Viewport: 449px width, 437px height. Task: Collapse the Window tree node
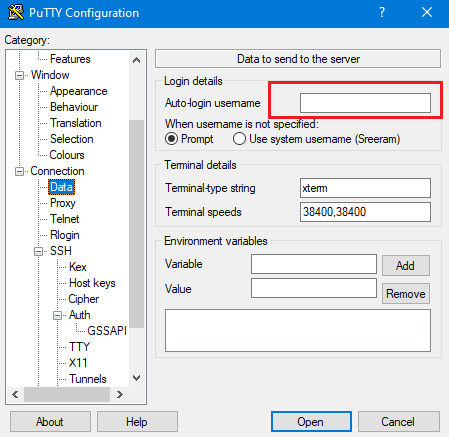click(20, 75)
